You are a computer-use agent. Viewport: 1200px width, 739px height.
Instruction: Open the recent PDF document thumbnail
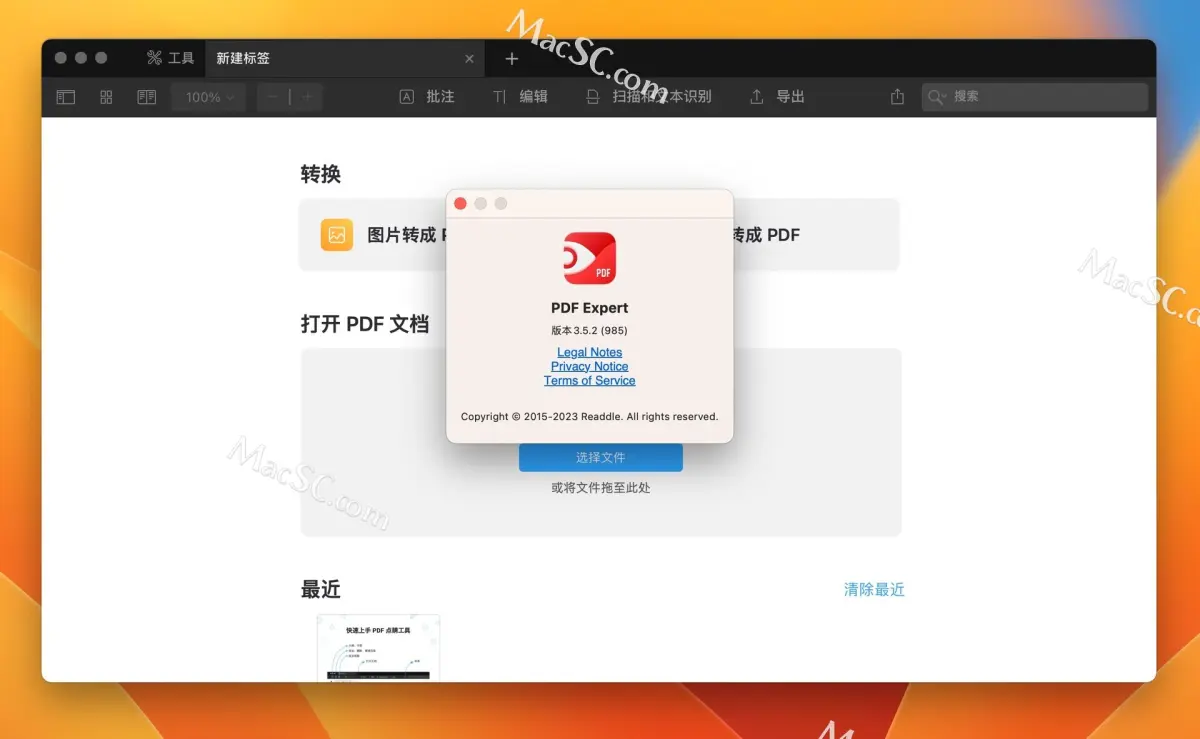pyautogui.click(x=378, y=648)
